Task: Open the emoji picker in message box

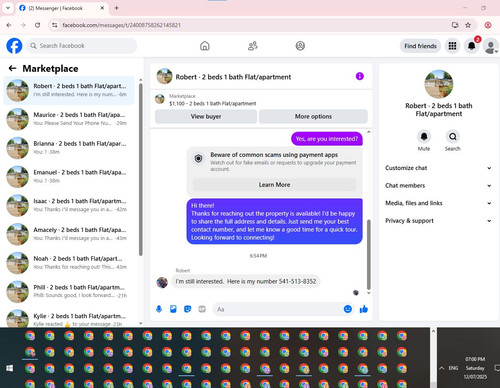Action: pyautogui.click(x=348, y=309)
